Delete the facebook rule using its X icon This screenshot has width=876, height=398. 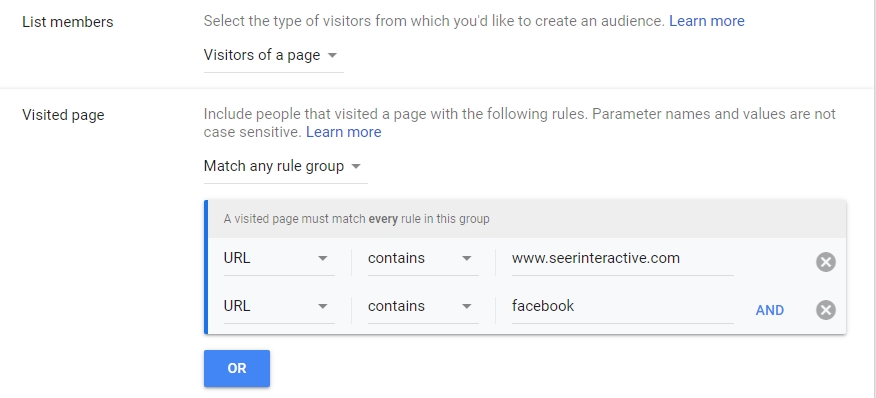[x=826, y=310]
